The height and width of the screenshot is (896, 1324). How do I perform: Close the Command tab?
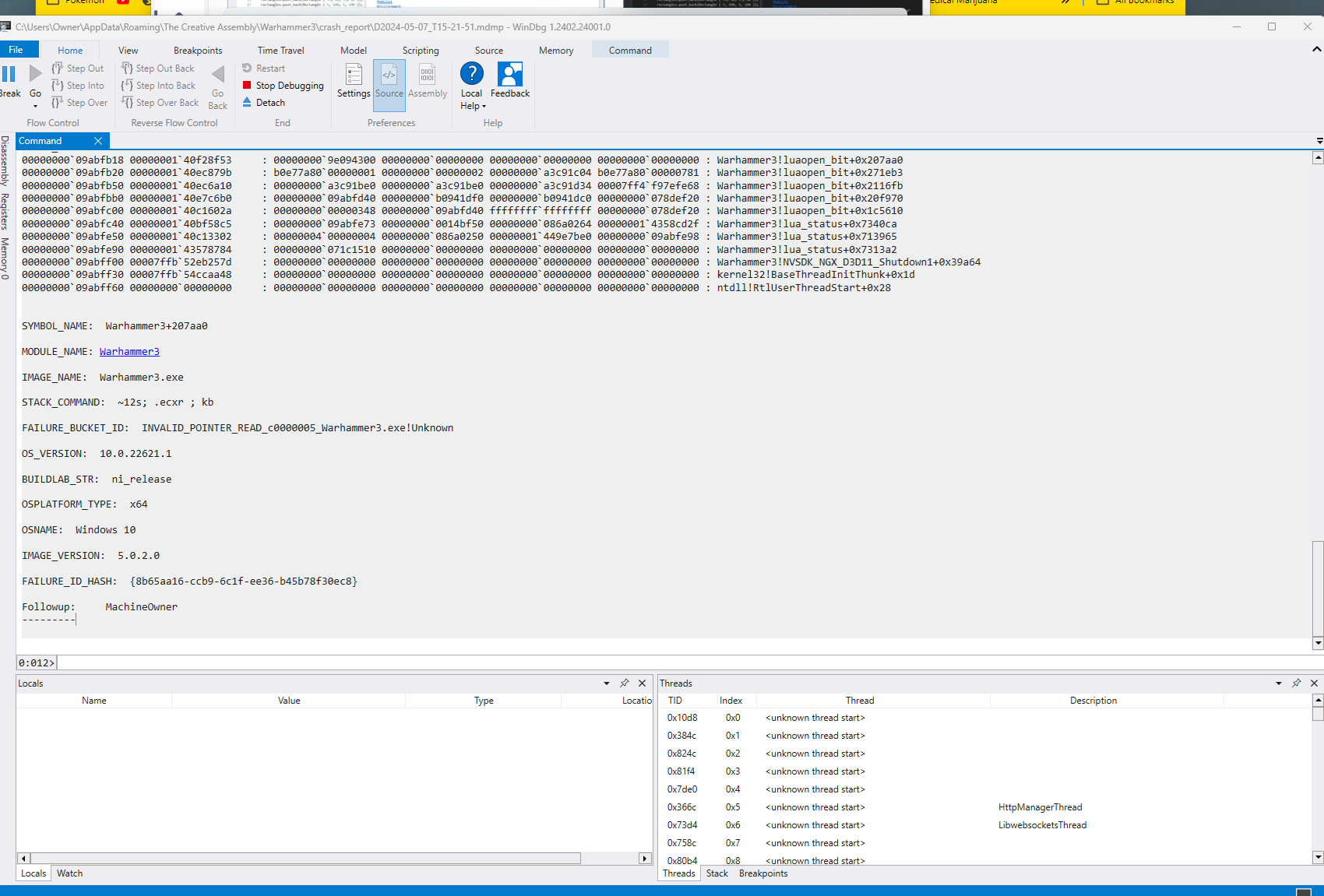coord(98,141)
